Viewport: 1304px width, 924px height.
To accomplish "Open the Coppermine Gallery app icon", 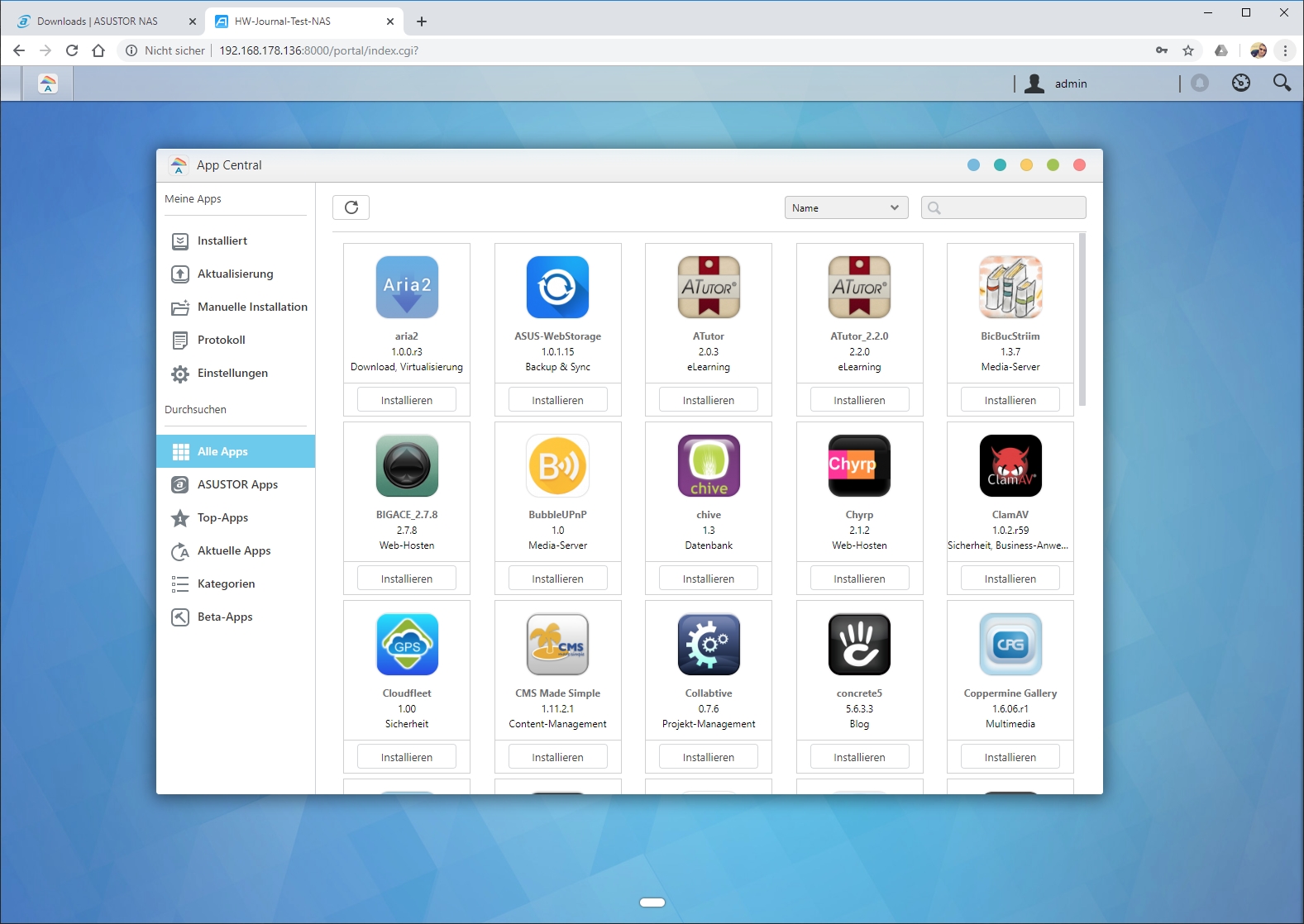I will (x=1010, y=645).
